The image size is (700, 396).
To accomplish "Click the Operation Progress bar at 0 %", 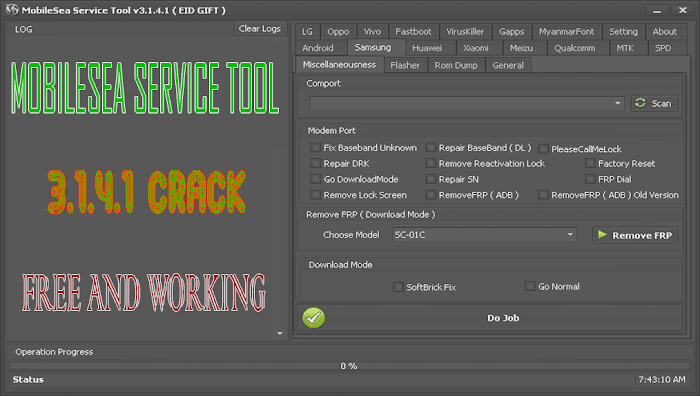I will point(350,366).
